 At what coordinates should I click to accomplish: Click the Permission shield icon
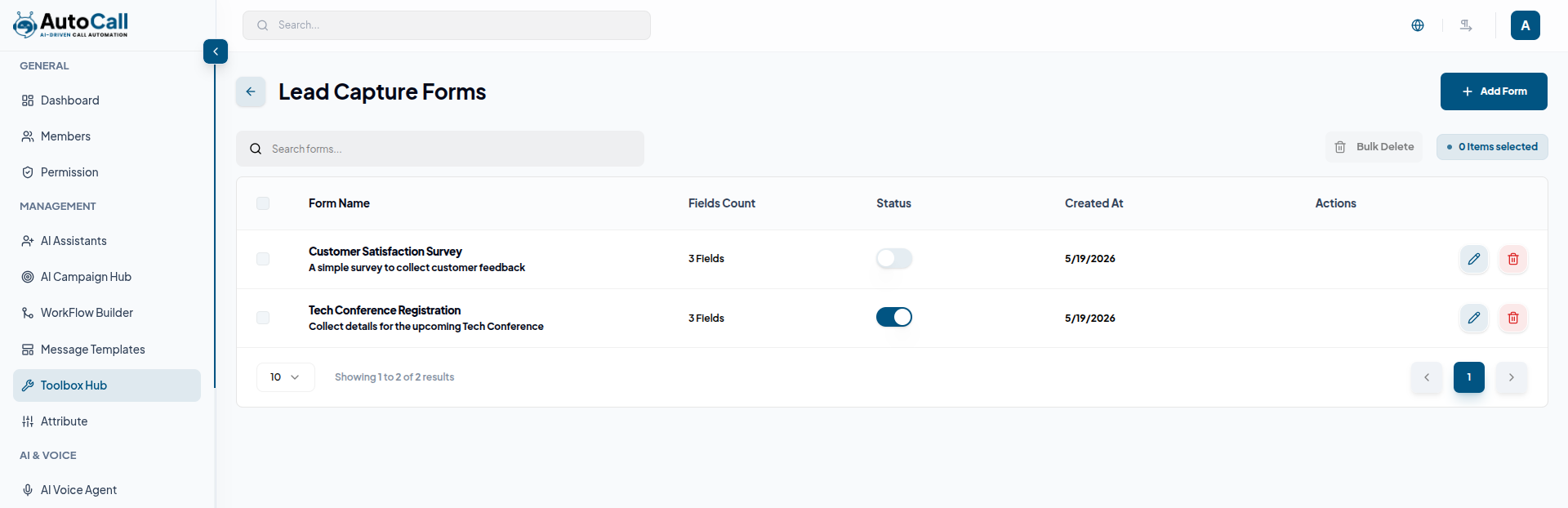(28, 172)
